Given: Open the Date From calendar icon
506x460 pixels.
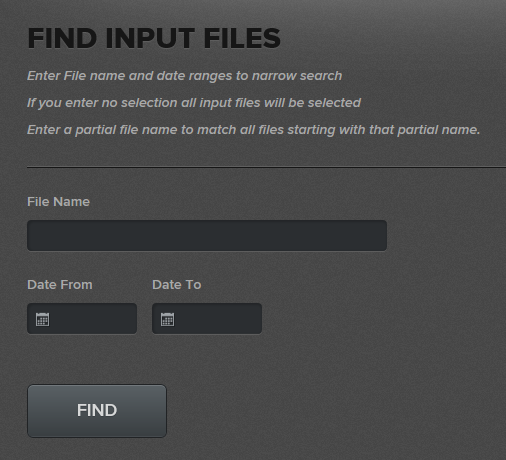Looking at the screenshot, I should coord(42,319).
